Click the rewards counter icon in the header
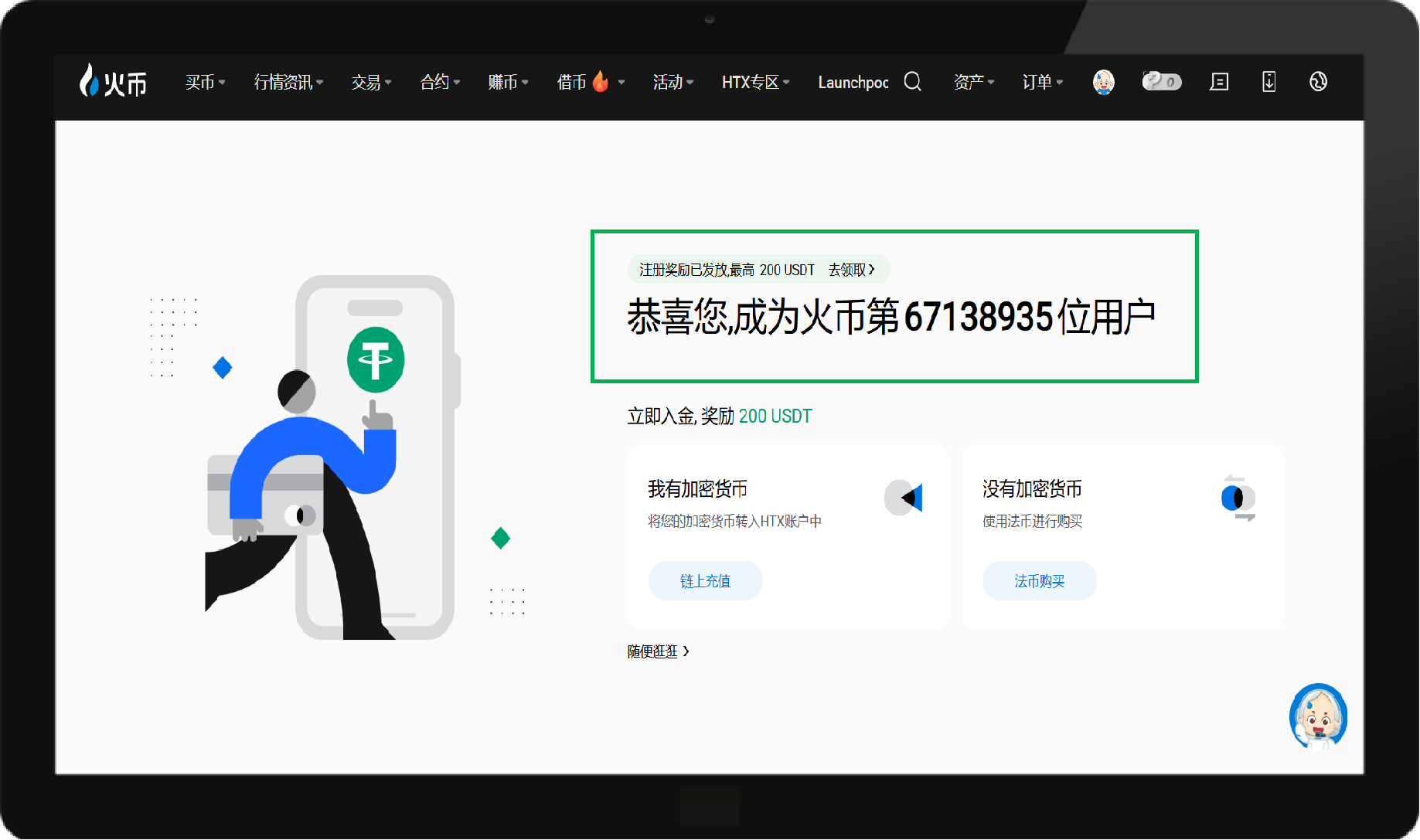The image size is (1420, 840). click(1162, 81)
